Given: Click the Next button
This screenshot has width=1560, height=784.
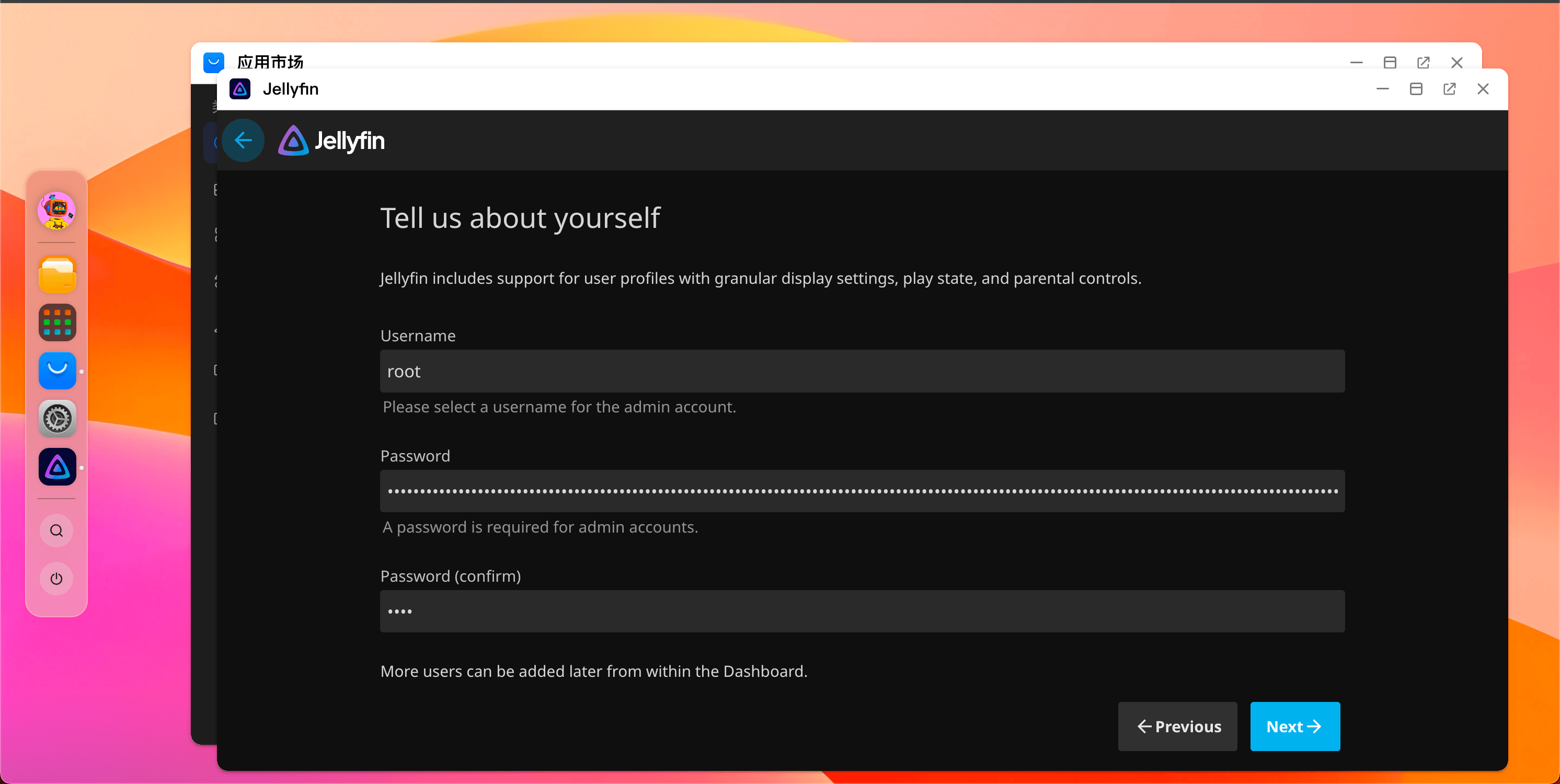Looking at the screenshot, I should (x=1295, y=726).
